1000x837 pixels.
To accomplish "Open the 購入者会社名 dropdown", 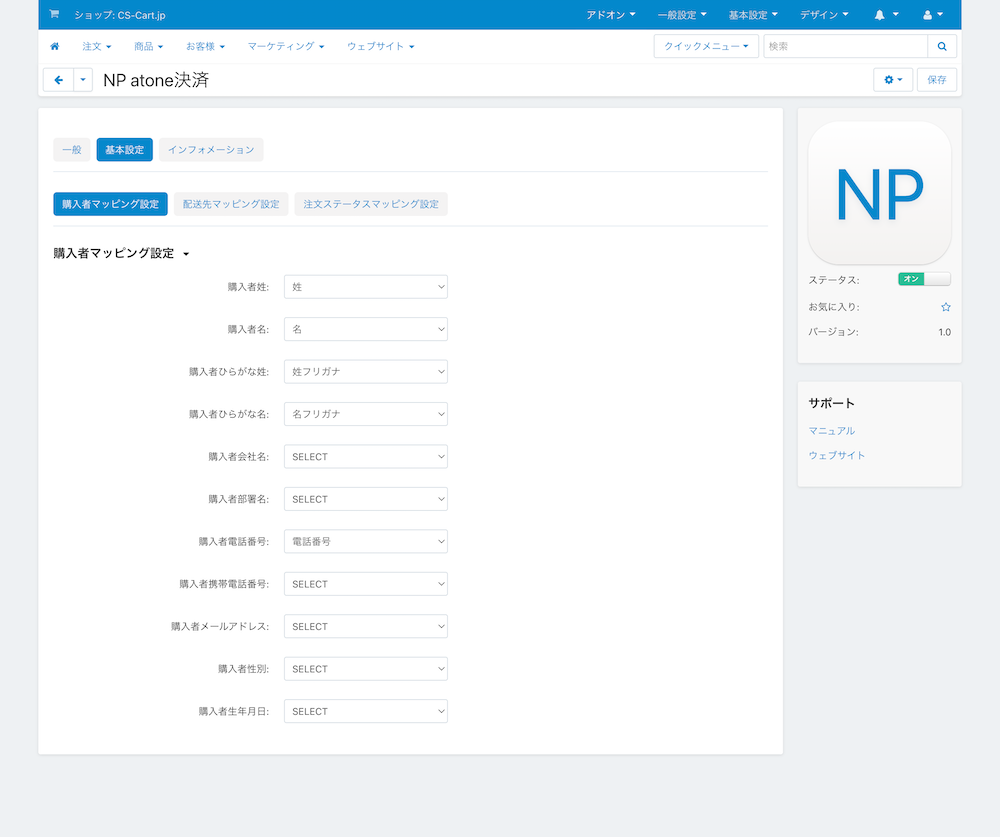I will point(365,457).
